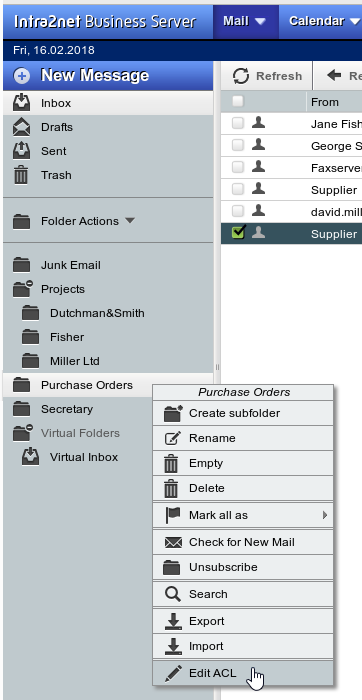Toggle the select-all checkbox in header
Viewport: 362px width, 700px height.
point(238,101)
